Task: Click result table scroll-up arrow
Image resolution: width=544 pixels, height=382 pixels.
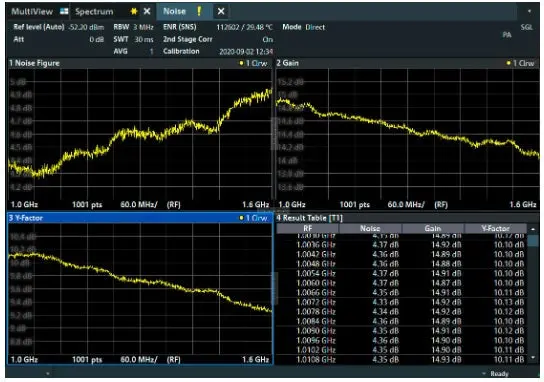Action: click(x=533, y=229)
